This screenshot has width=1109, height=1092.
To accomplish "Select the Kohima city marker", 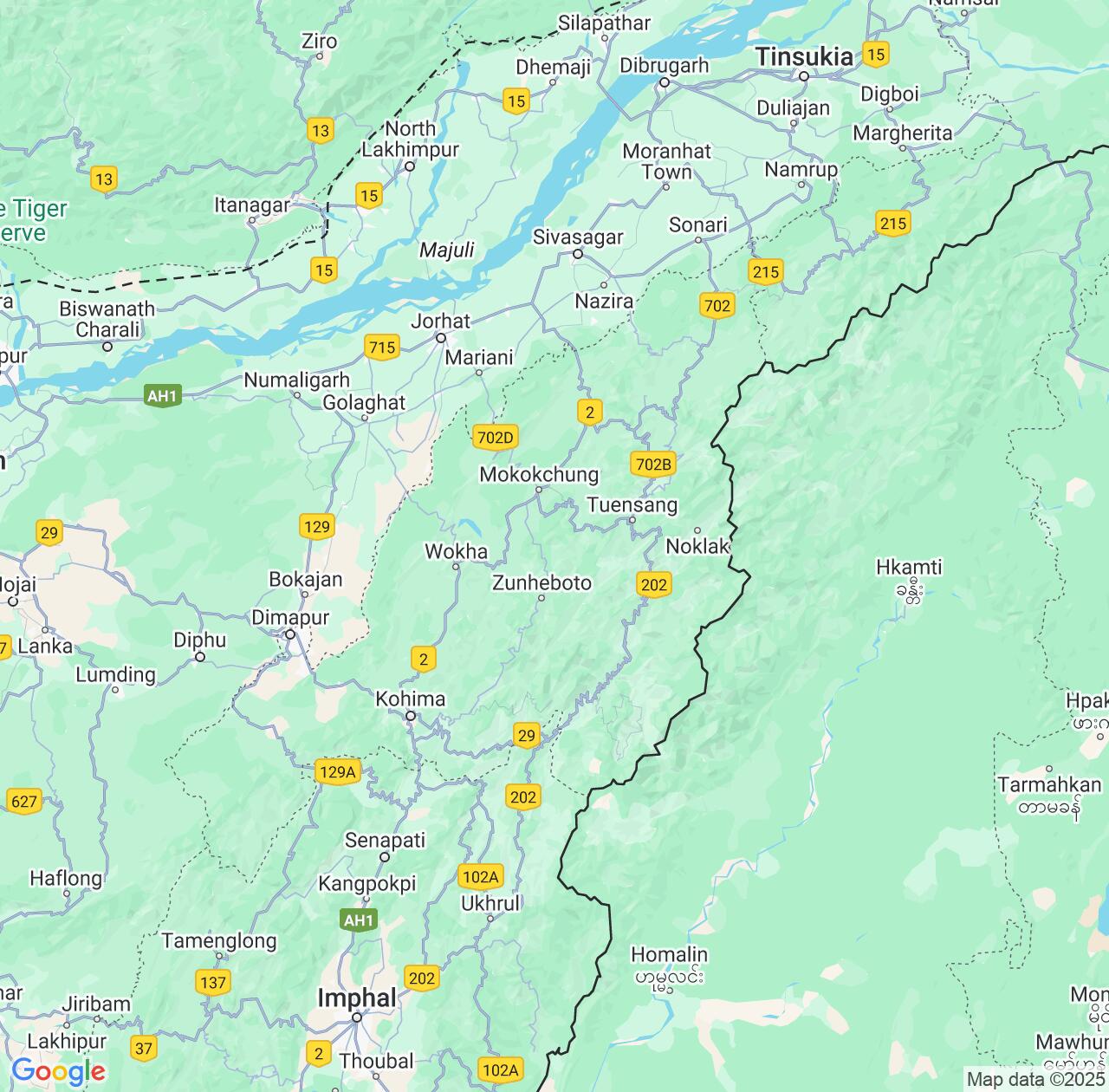I will pos(411,716).
